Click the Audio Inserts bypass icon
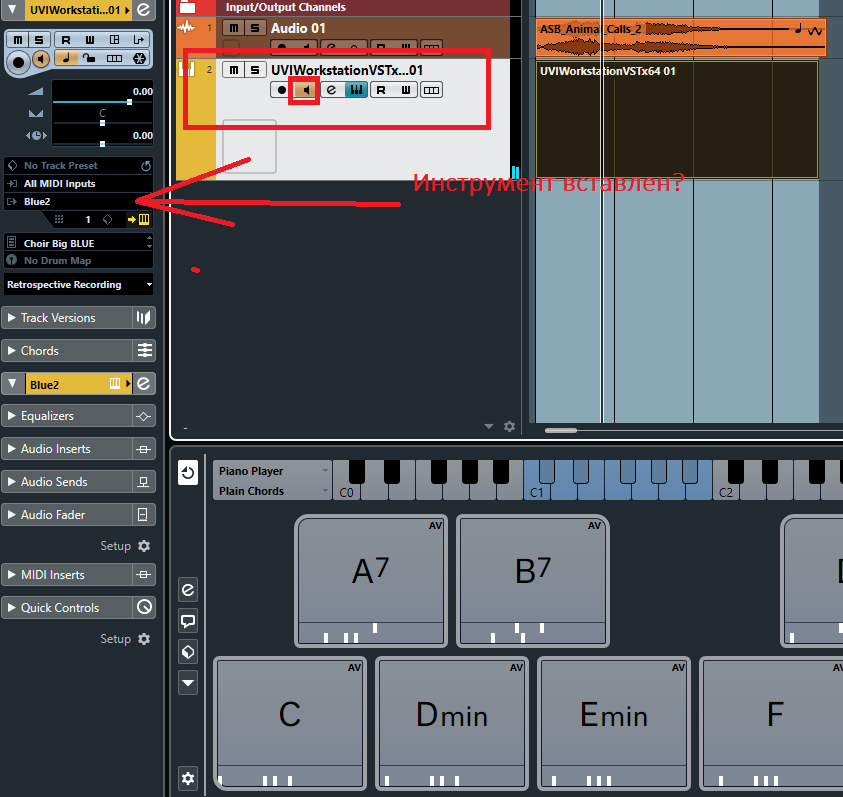843x797 pixels. pos(144,449)
